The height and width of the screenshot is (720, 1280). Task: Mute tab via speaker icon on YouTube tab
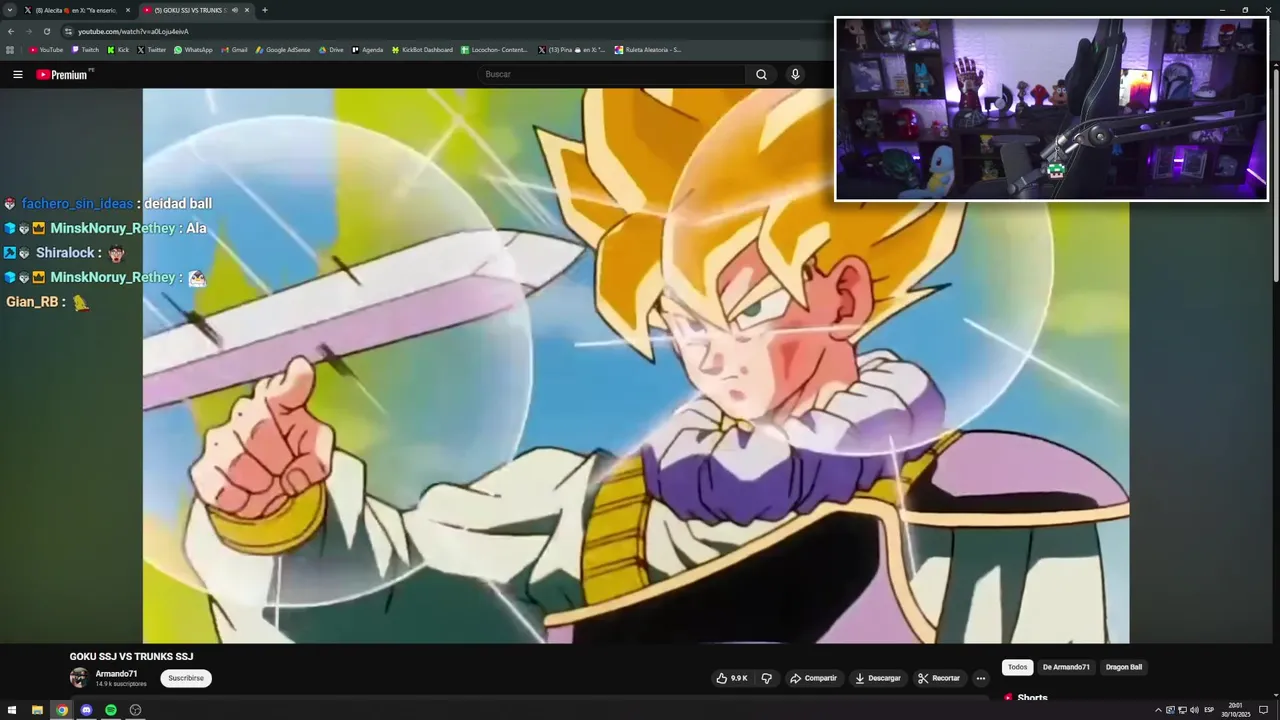[235, 10]
